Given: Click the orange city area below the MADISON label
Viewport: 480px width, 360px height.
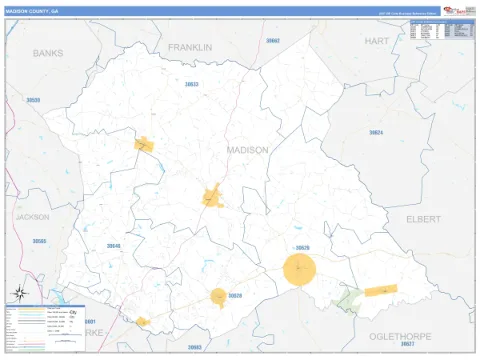Looking at the screenshot, I should point(212,196).
